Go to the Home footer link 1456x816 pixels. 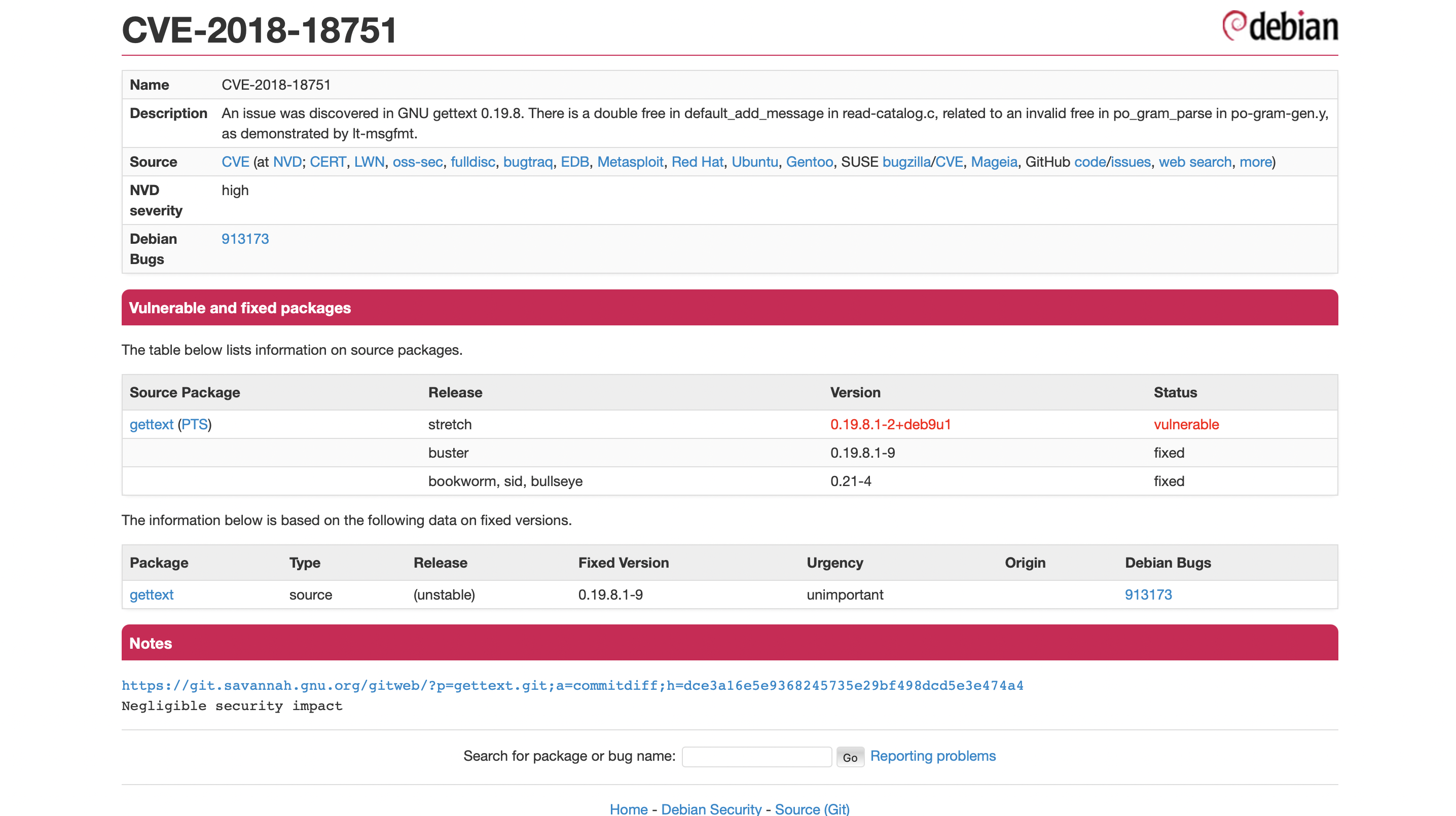(x=629, y=809)
